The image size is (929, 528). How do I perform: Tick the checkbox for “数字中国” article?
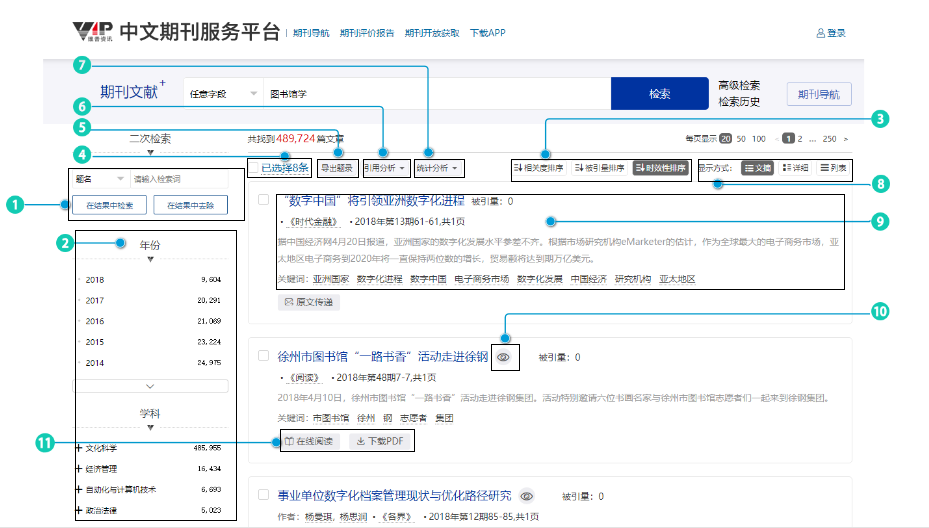tap(263, 200)
